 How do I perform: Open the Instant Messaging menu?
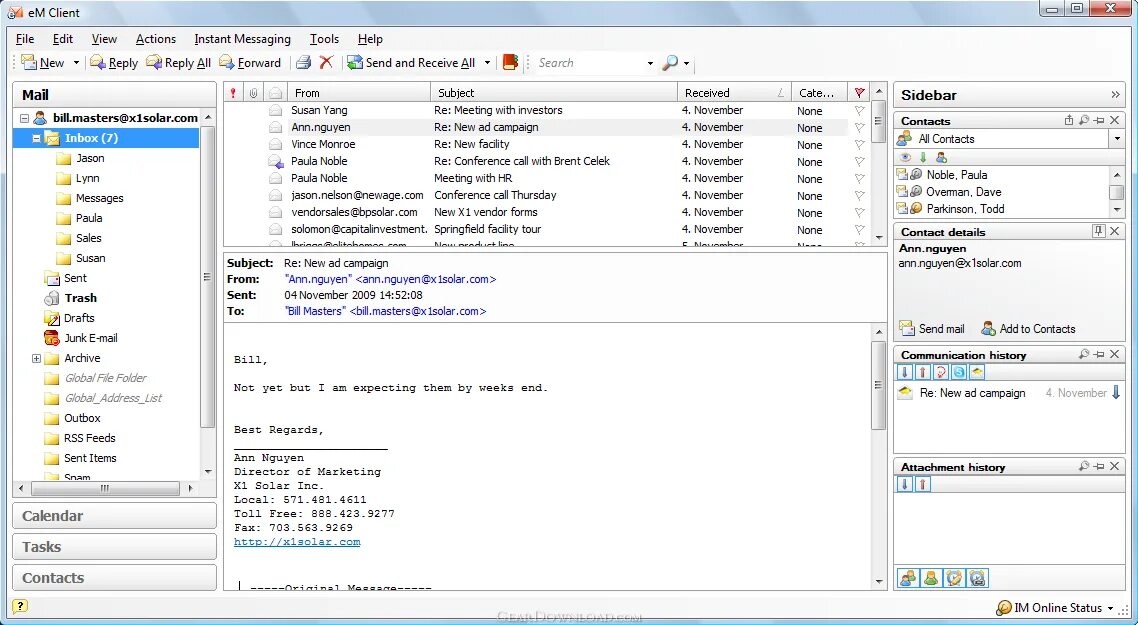tap(242, 39)
